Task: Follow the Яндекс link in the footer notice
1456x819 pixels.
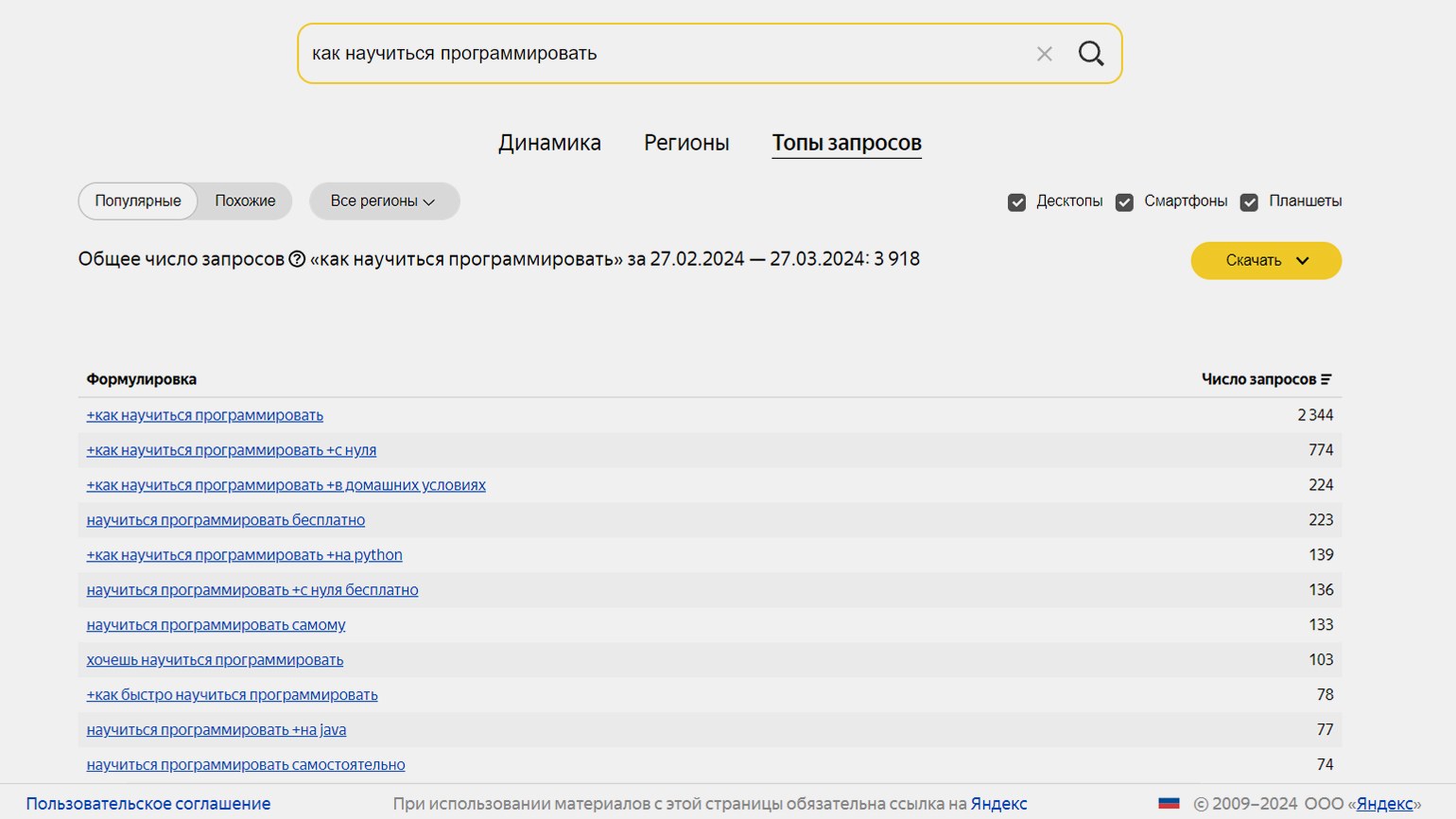Action: point(998,804)
